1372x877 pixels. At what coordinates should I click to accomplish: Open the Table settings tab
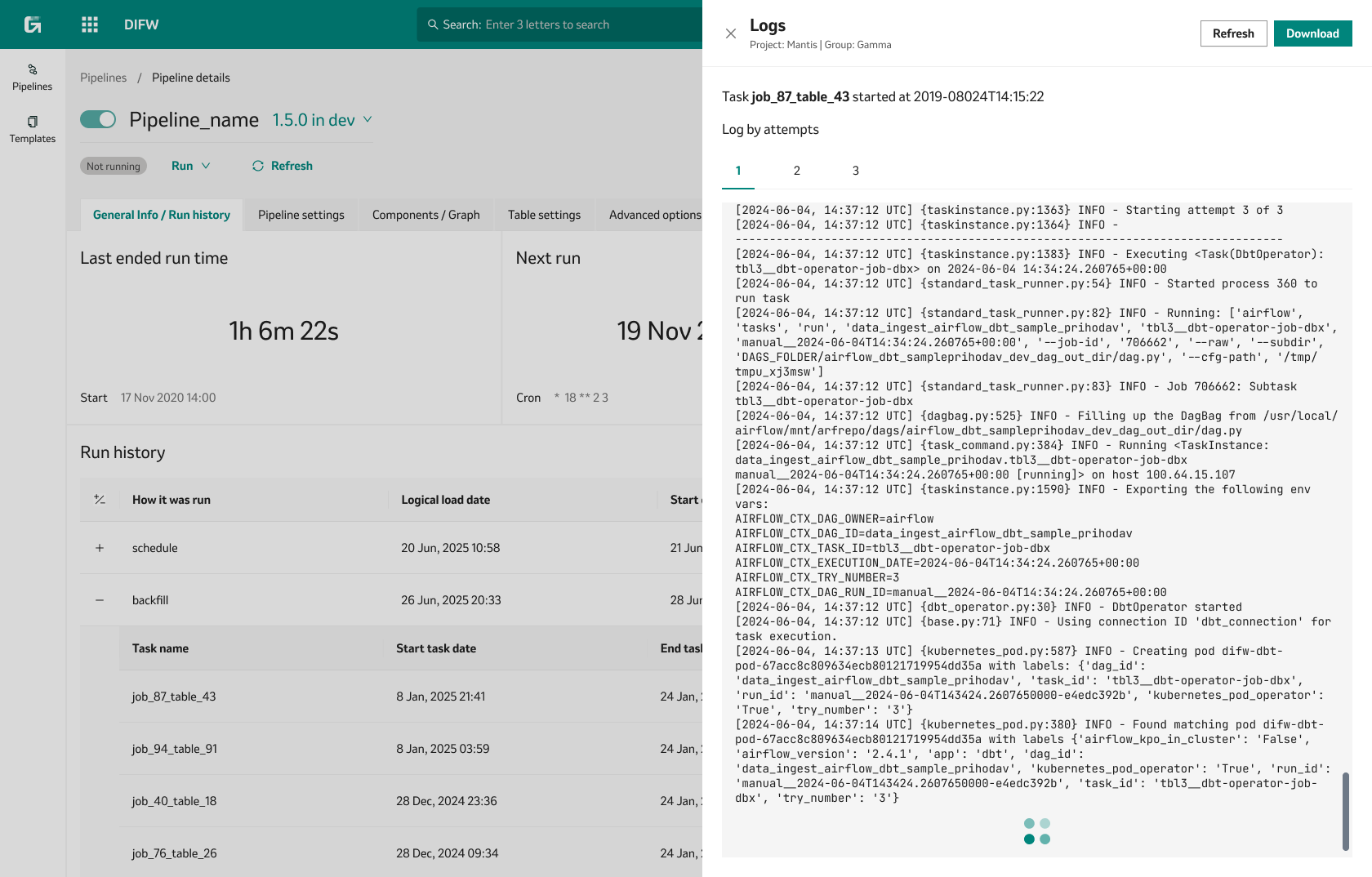[545, 215]
